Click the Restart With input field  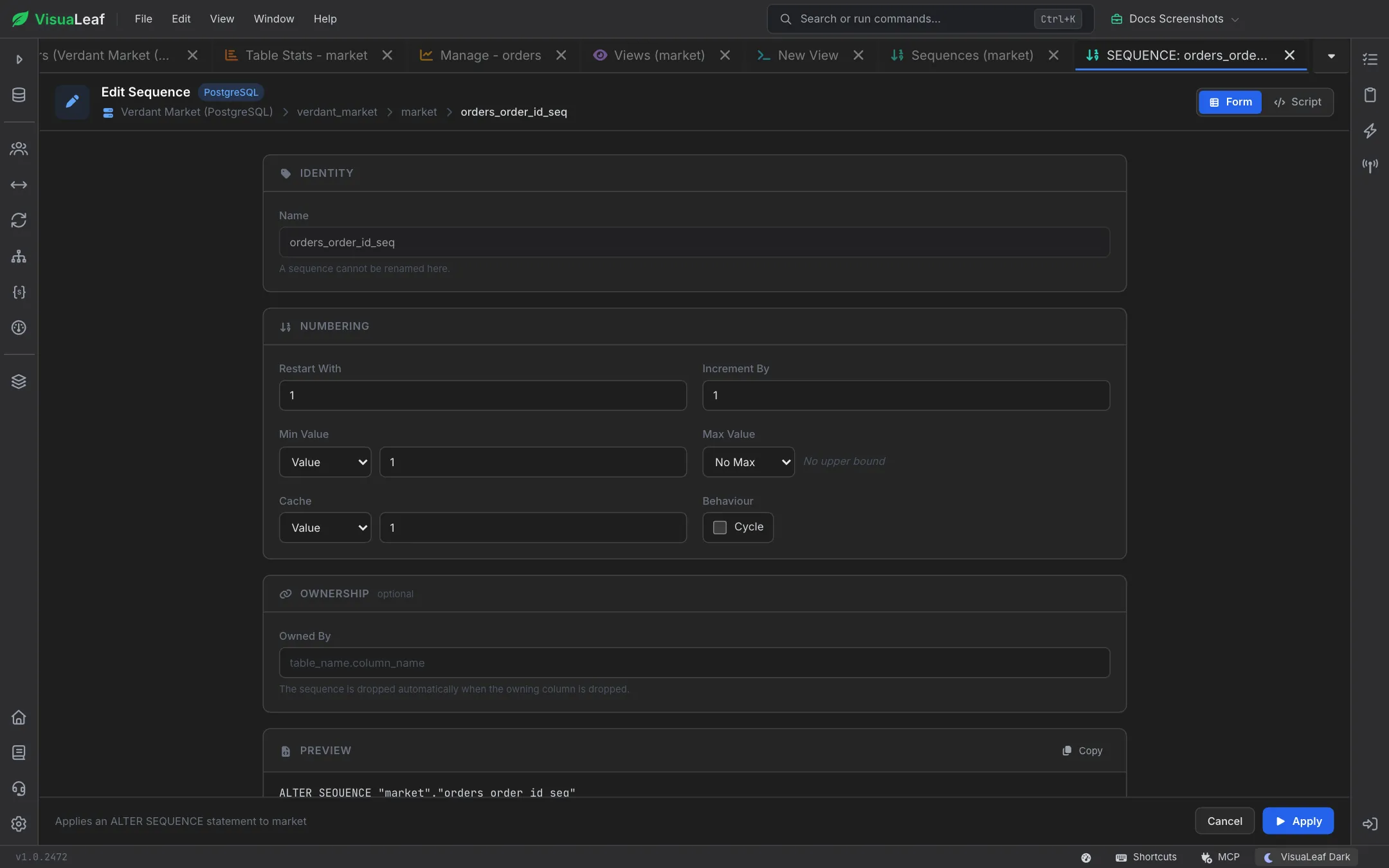click(482, 395)
